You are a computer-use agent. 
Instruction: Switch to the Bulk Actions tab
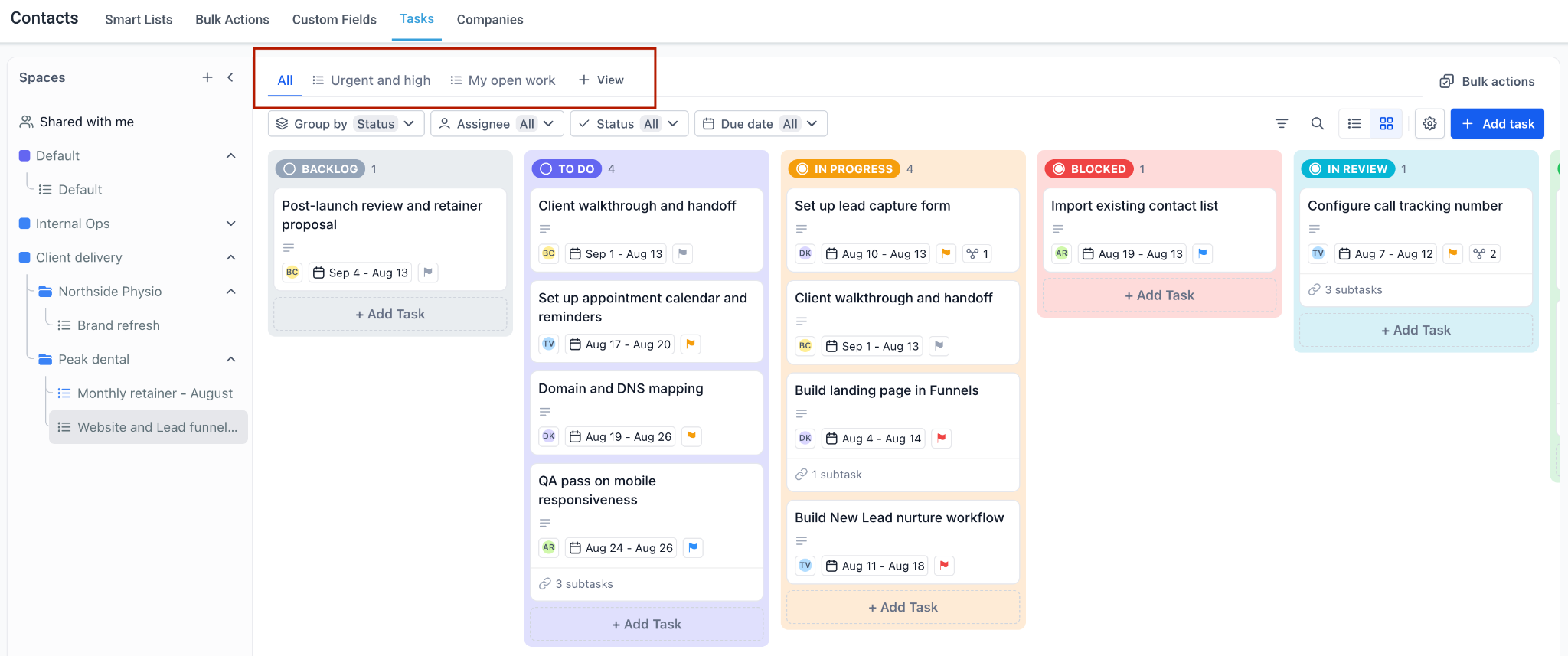tap(232, 19)
